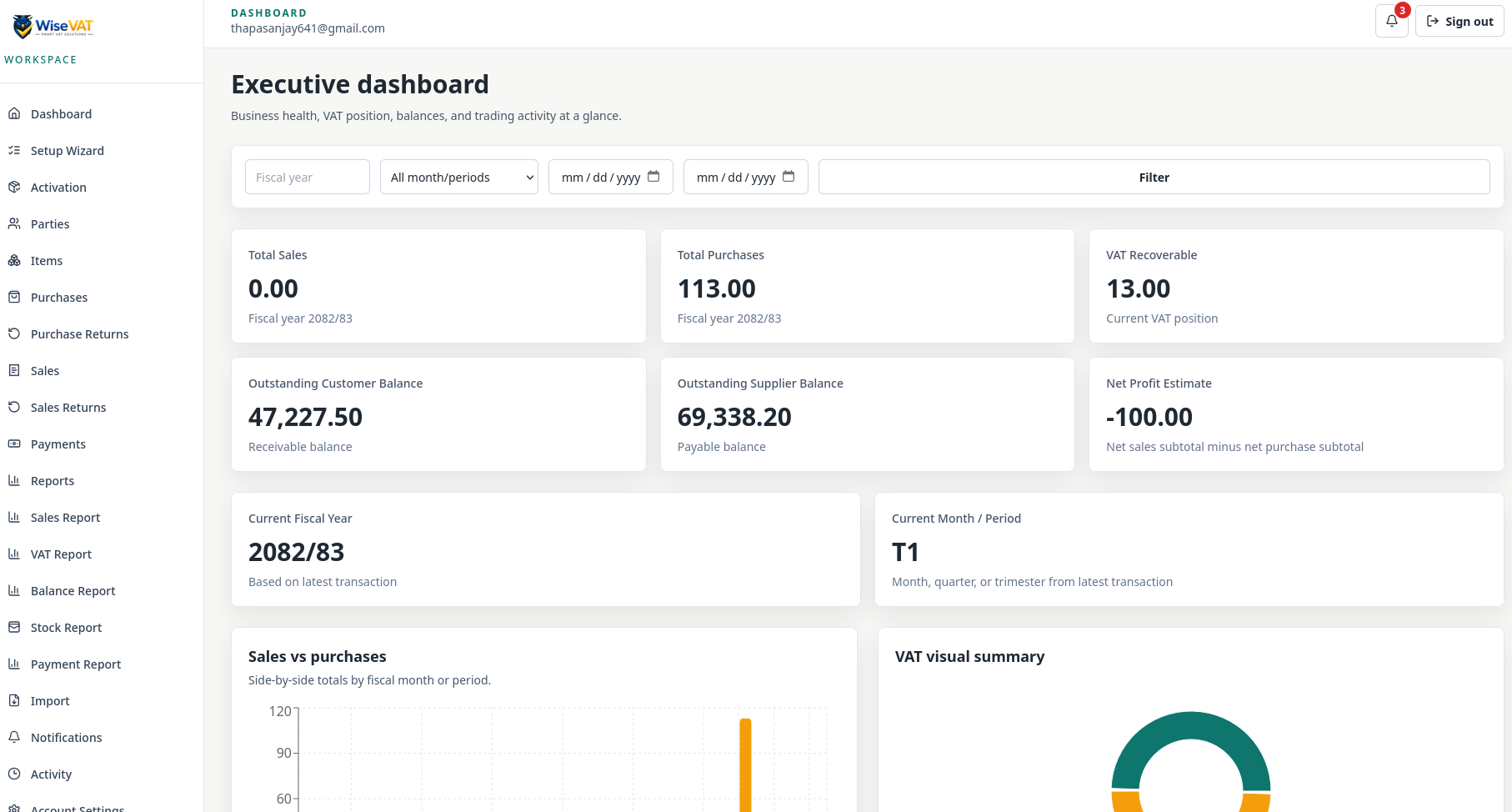Click the Dashboard home icon in sidebar
This screenshot has height=812, width=1512.
(14, 113)
